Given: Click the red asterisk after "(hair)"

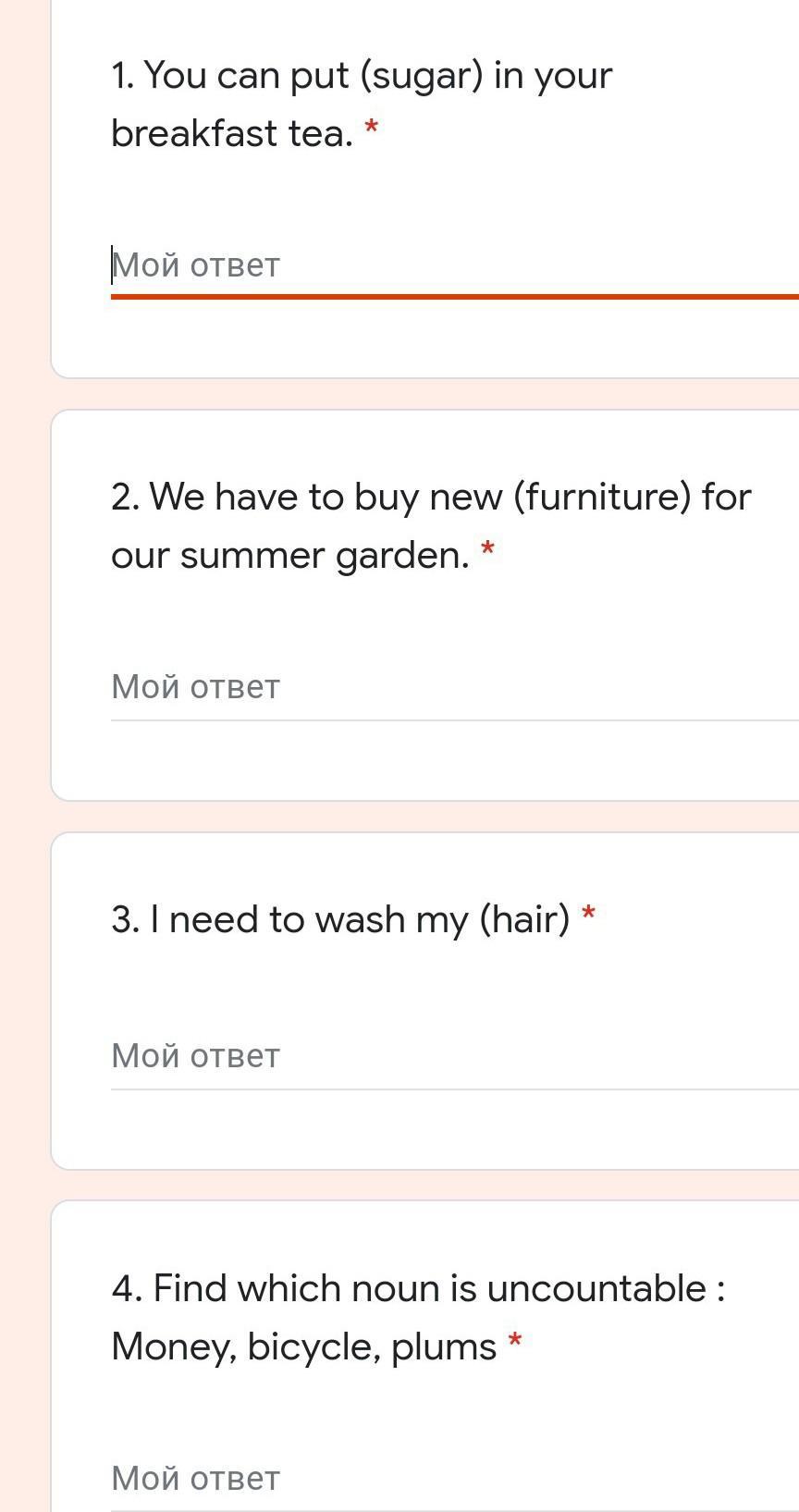Looking at the screenshot, I should tap(588, 915).
